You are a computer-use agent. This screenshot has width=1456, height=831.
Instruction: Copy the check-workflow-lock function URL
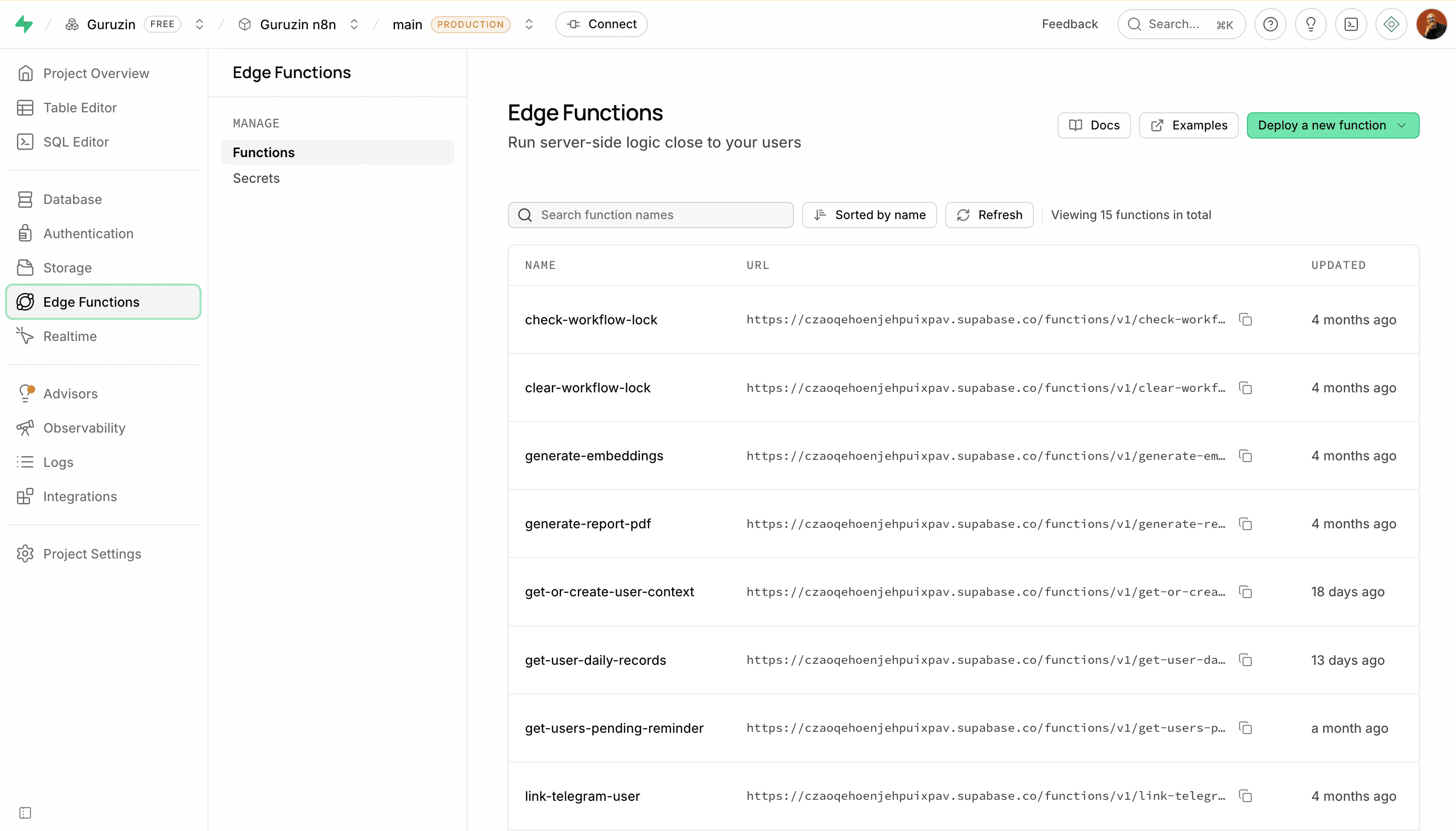click(x=1245, y=320)
